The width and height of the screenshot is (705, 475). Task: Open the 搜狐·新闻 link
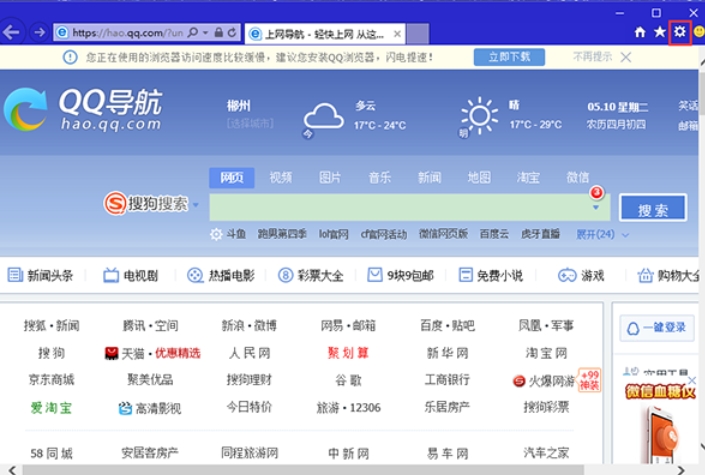(x=52, y=325)
